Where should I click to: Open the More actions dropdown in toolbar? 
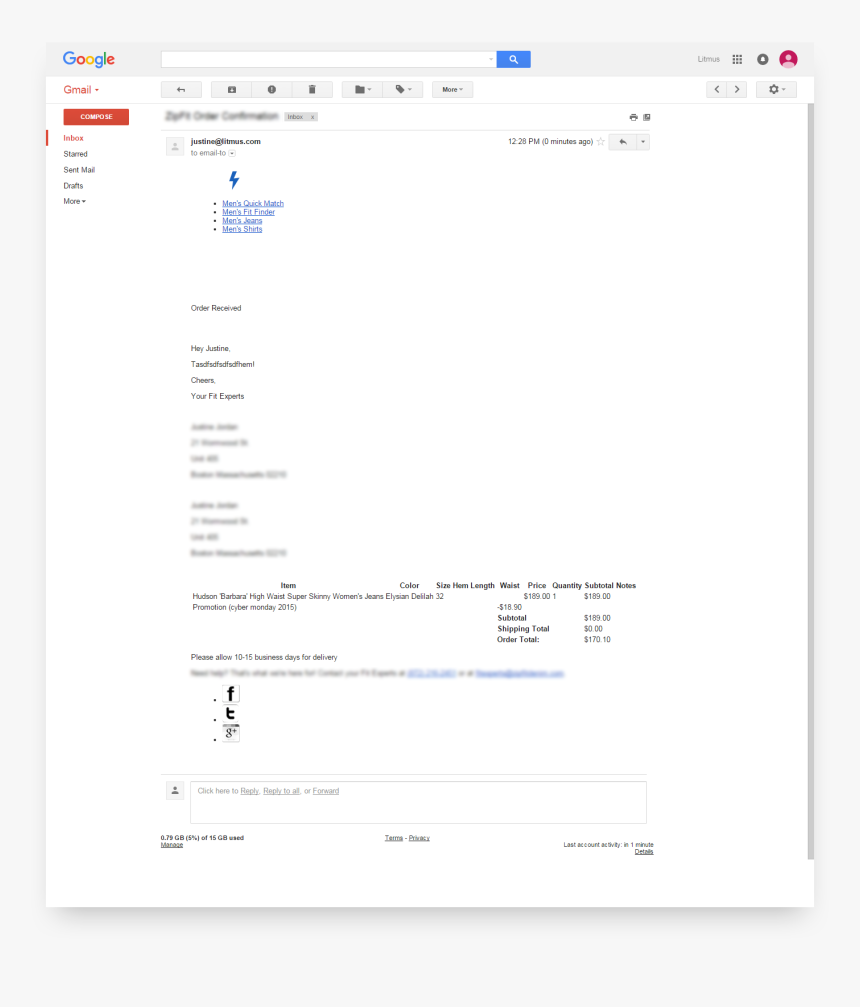[x=452, y=89]
